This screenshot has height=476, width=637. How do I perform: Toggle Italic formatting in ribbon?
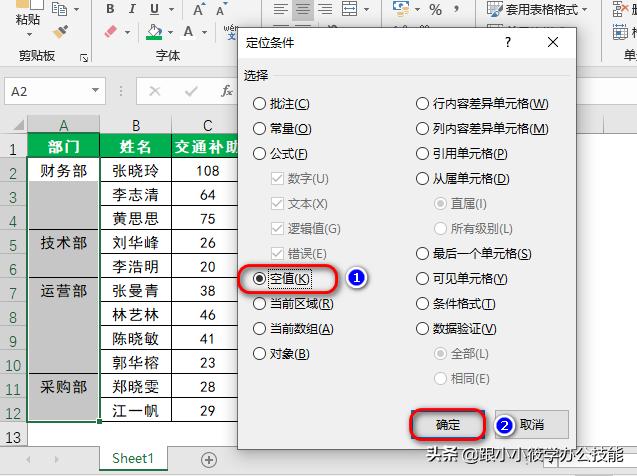click(x=132, y=9)
